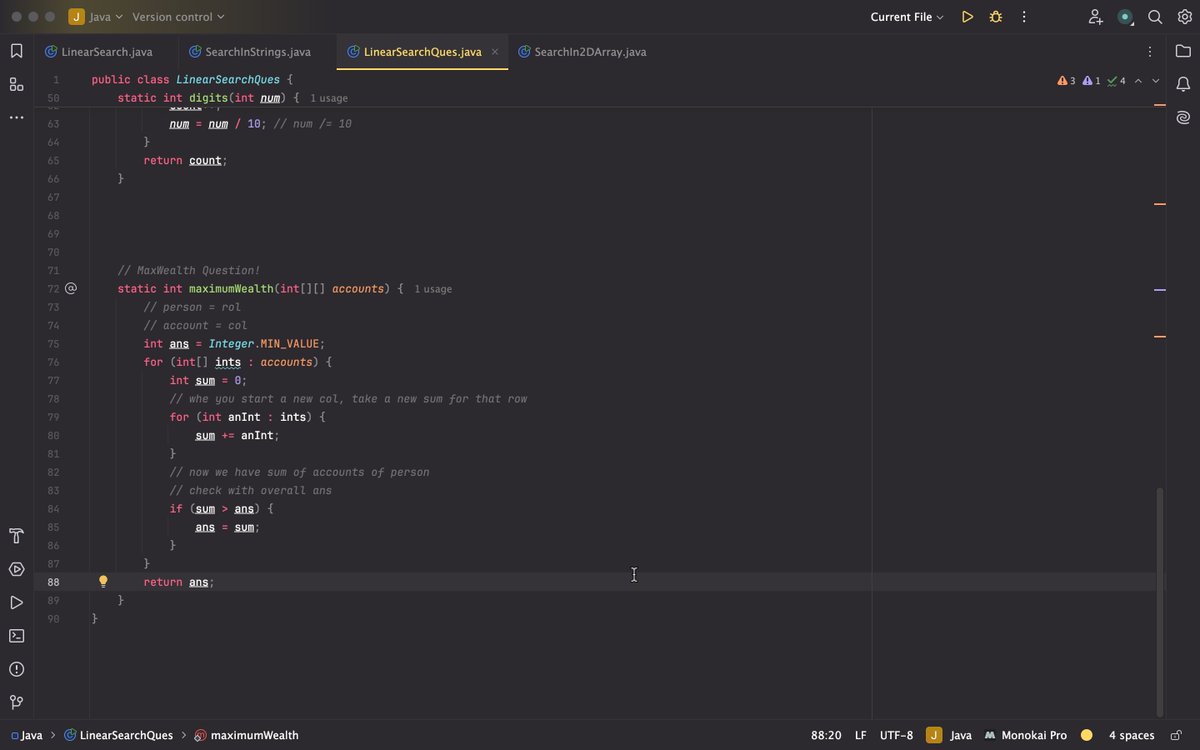Click the AI assistant status icon
This screenshot has width=1200, height=750.
pyautogui.click(x=1125, y=17)
